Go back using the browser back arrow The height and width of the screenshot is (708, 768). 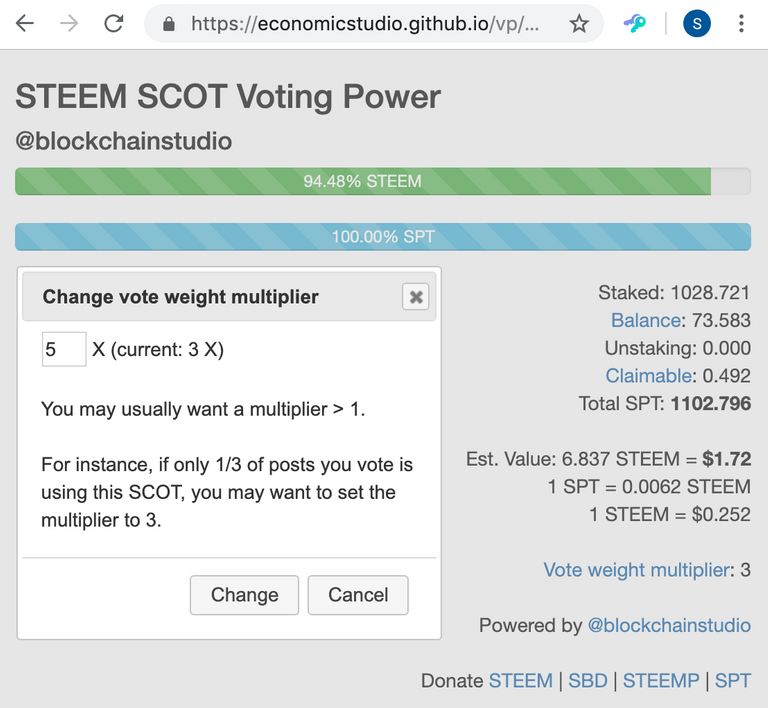pos(24,23)
